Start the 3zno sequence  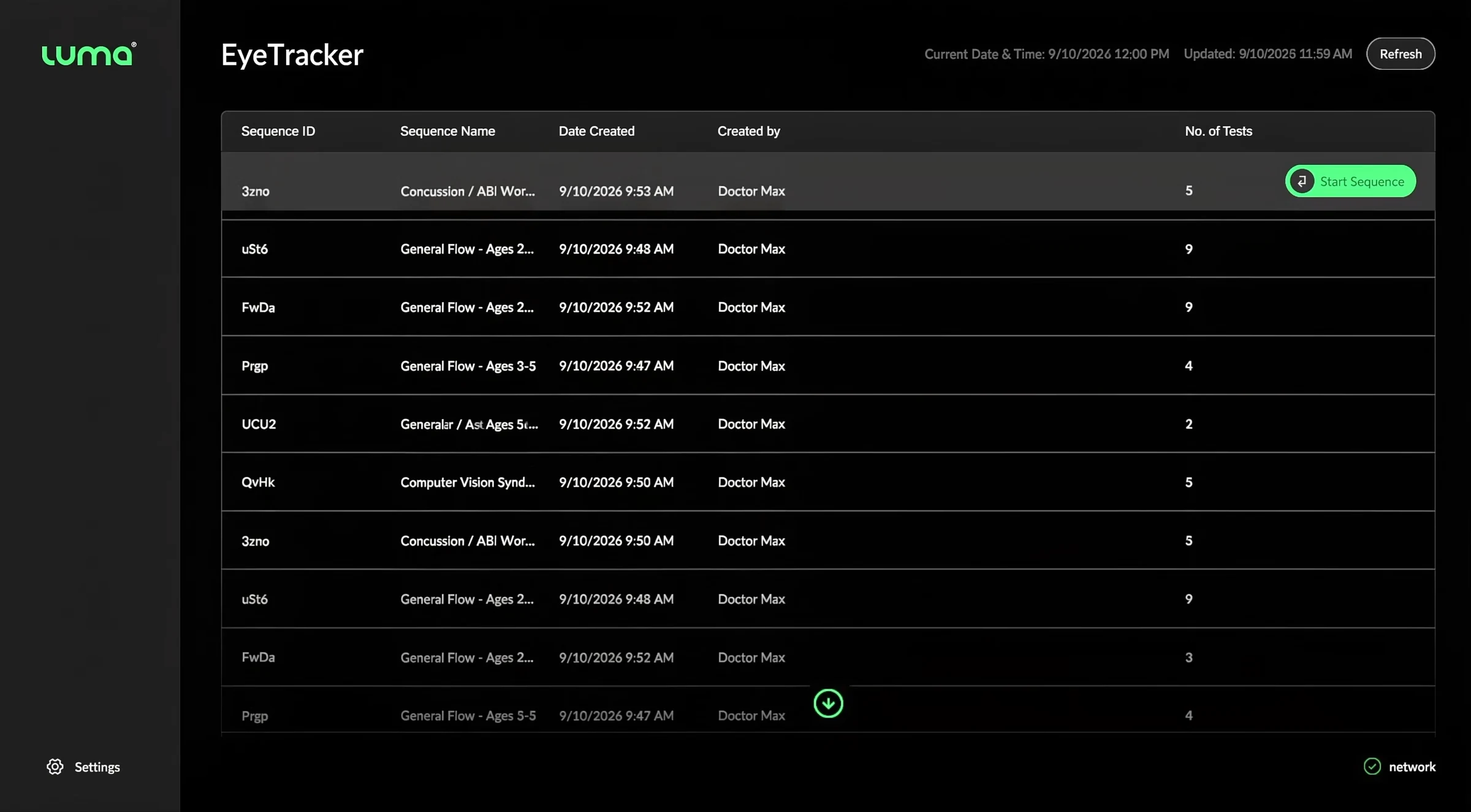point(1350,181)
